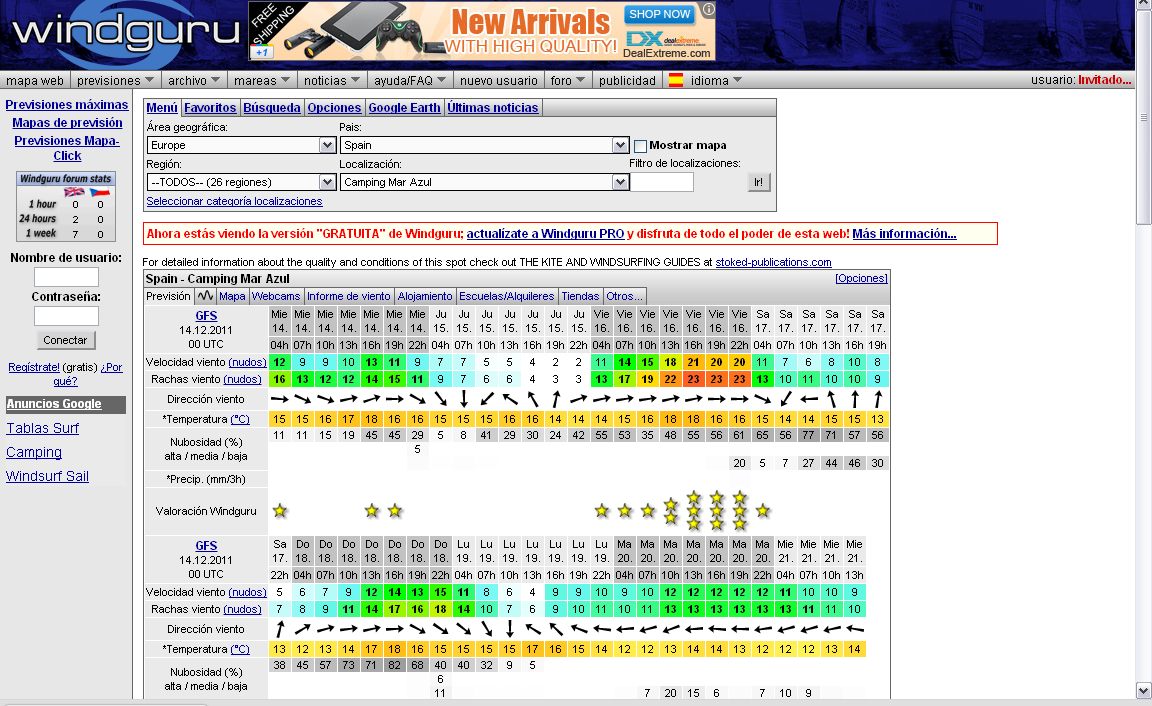This screenshot has height=706, width=1152.
Task: Enable the Mostrar mapa checkbox
Action: click(x=640, y=146)
